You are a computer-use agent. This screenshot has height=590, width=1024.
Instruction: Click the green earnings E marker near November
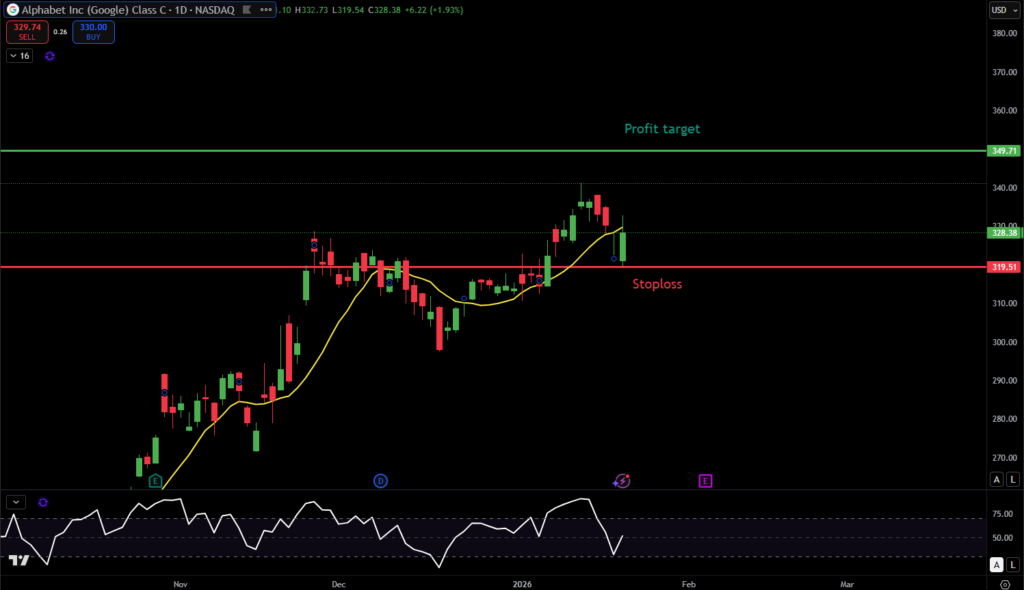tap(155, 481)
